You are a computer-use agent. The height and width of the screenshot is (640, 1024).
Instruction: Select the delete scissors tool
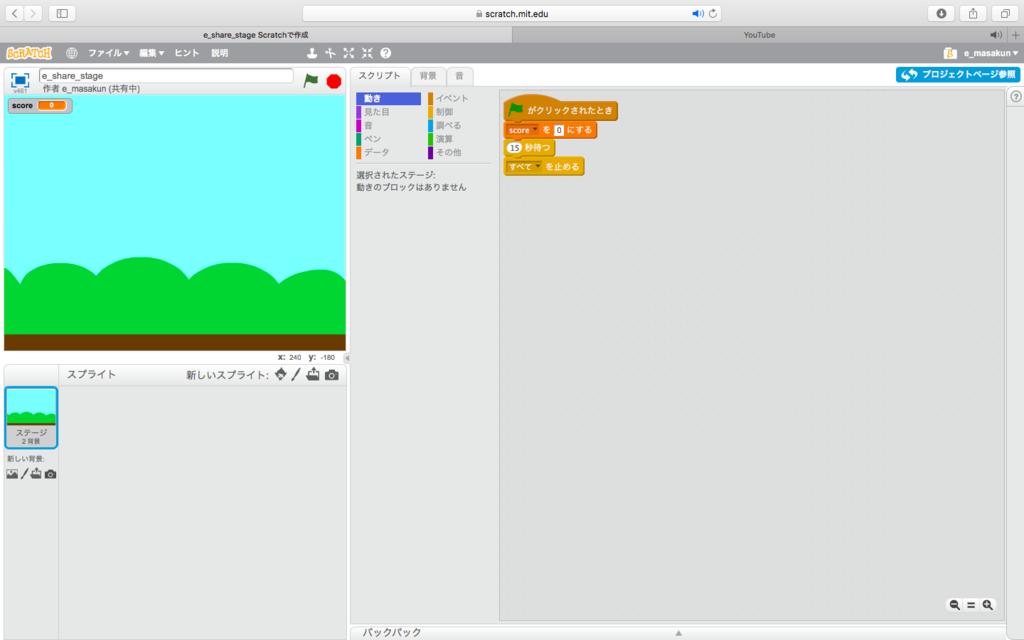330,53
